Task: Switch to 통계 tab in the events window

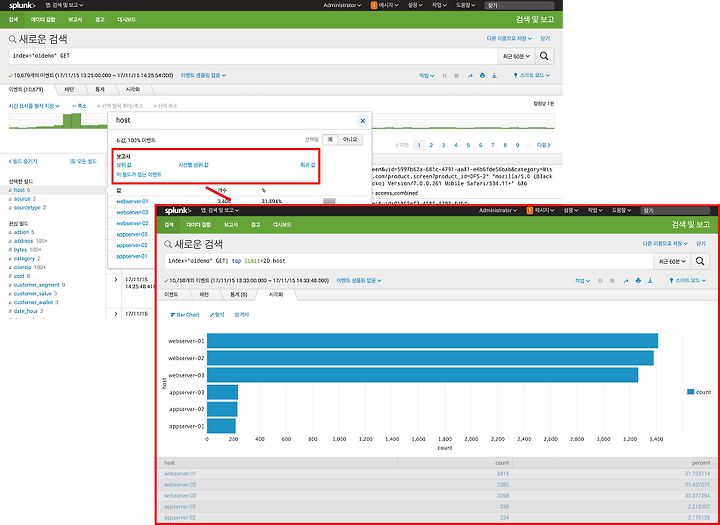Action: [100, 90]
